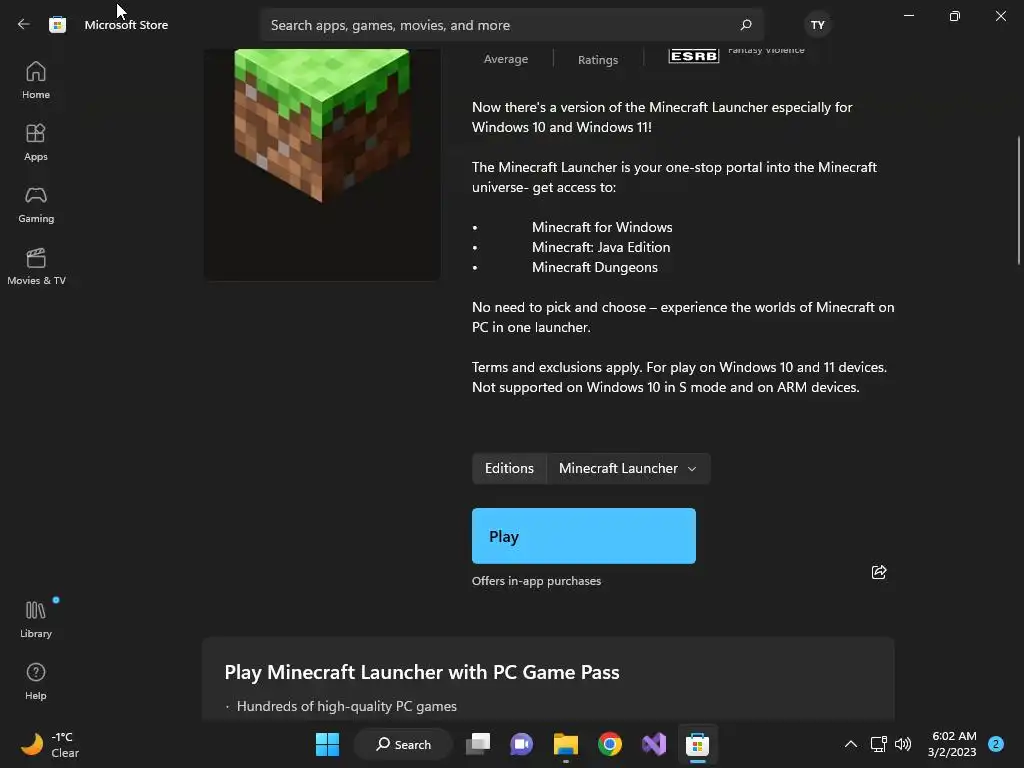This screenshot has width=1024, height=768.
Task: Open the weather widget showing -1°C
Action: (x=50, y=744)
